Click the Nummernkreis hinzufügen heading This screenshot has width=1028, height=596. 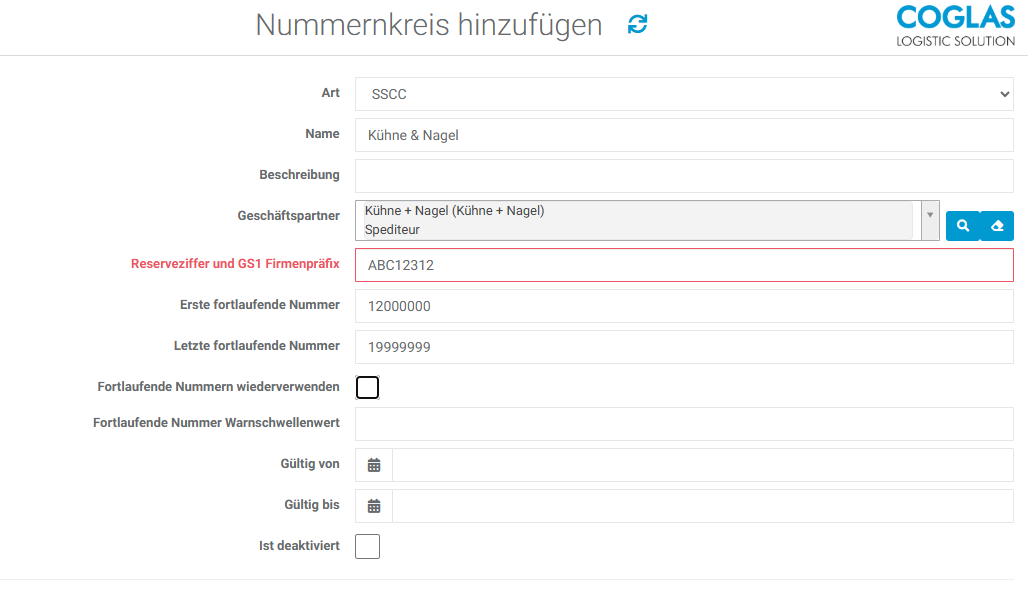pyautogui.click(x=429, y=25)
